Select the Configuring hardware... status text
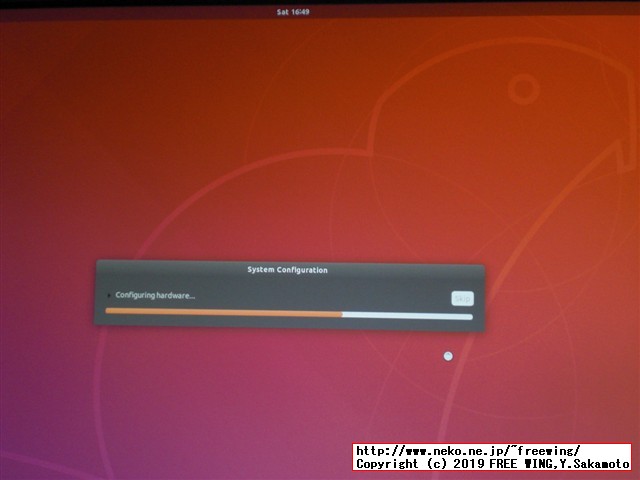The width and height of the screenshot is (640, 480). (x=155, y=295)
